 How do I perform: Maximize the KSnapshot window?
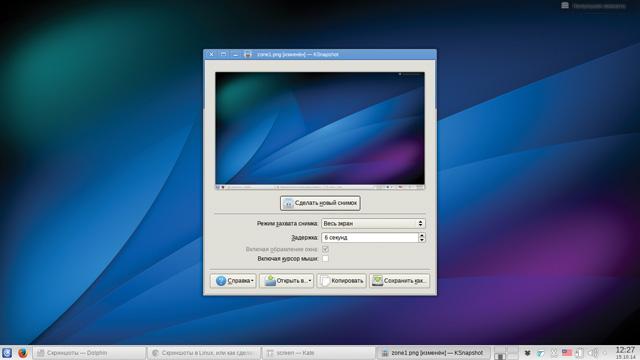(223, 54)
